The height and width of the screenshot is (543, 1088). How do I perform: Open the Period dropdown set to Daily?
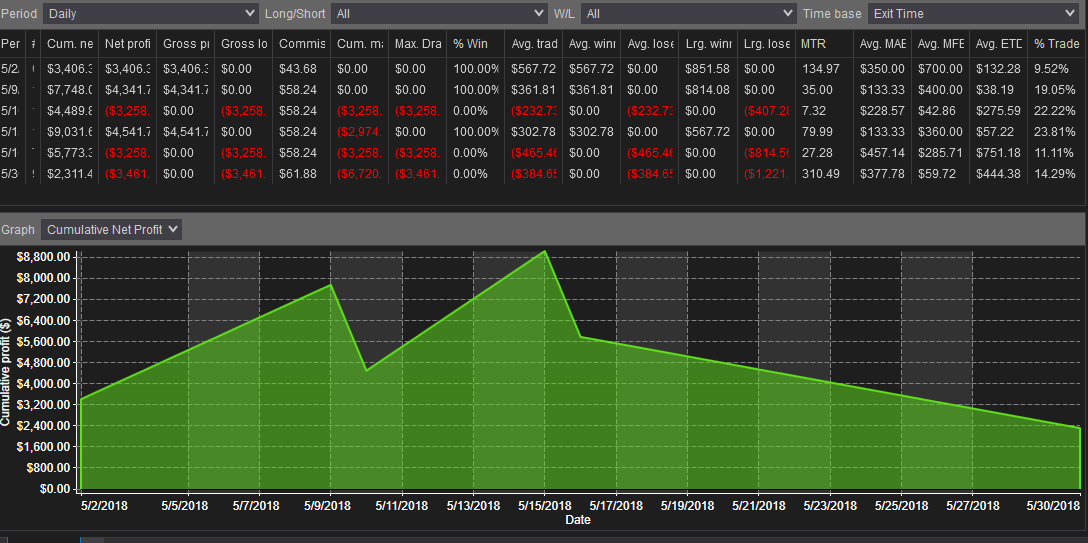pos(151,13)
